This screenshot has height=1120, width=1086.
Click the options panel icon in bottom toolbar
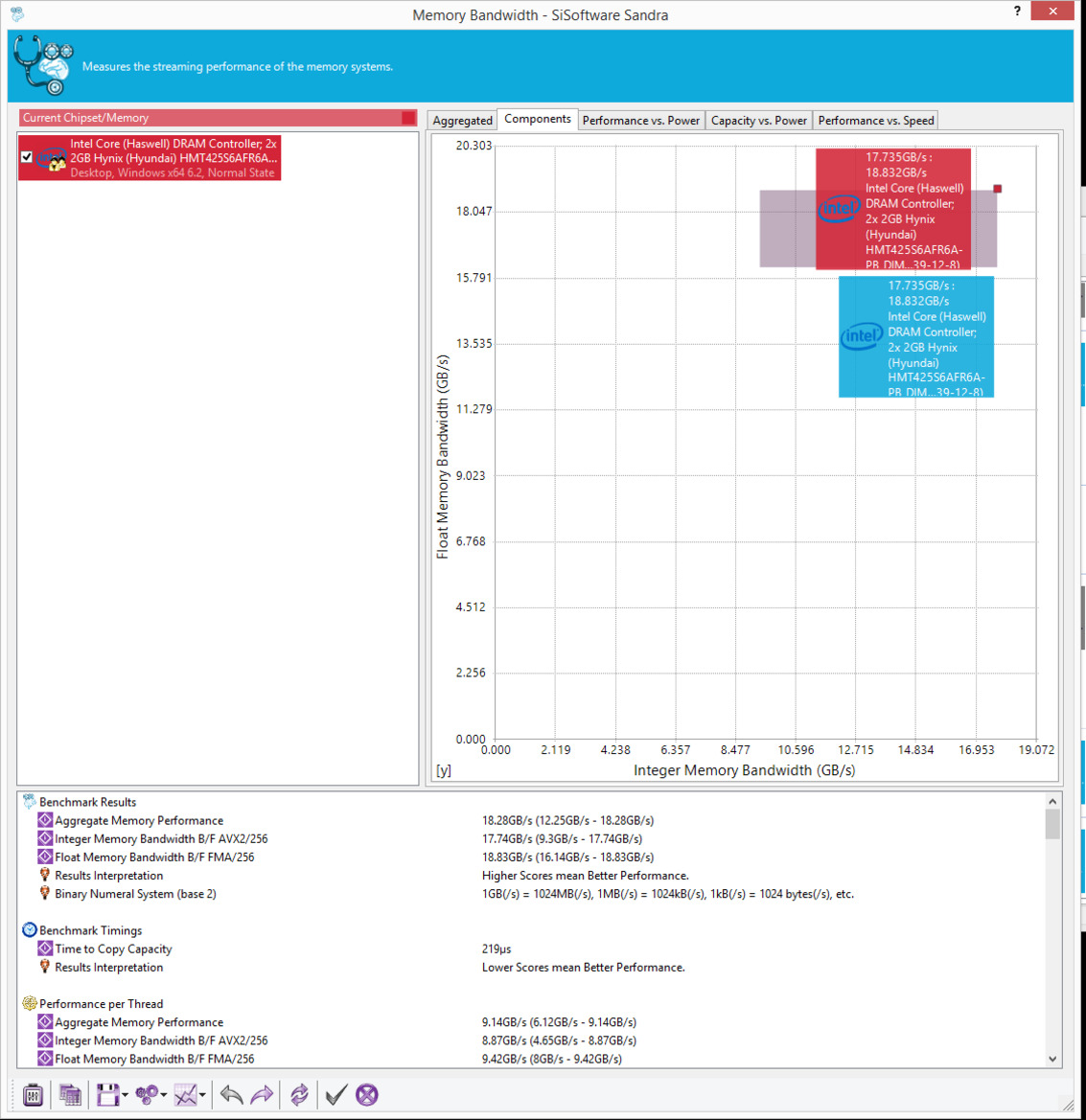coord(33,1094)
